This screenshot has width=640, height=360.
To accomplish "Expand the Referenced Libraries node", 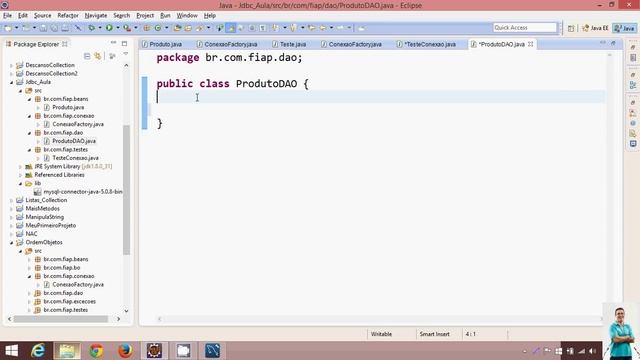I will [20, 175].
